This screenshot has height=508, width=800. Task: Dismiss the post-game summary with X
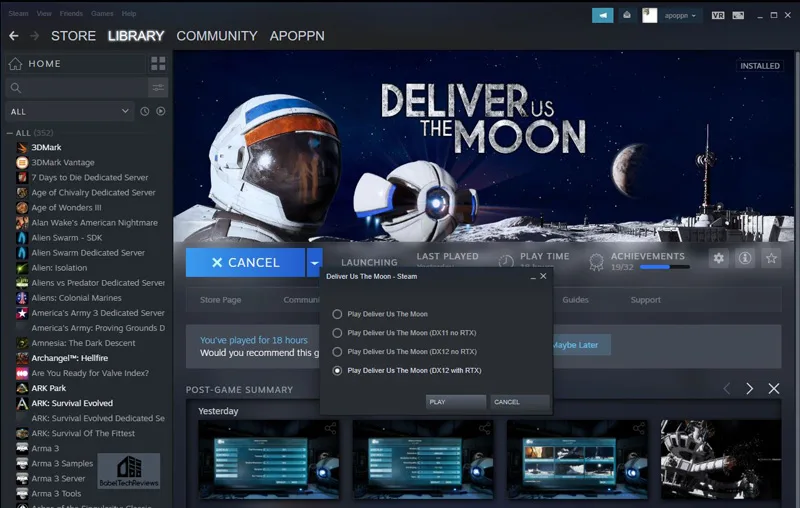click(774, 389)
